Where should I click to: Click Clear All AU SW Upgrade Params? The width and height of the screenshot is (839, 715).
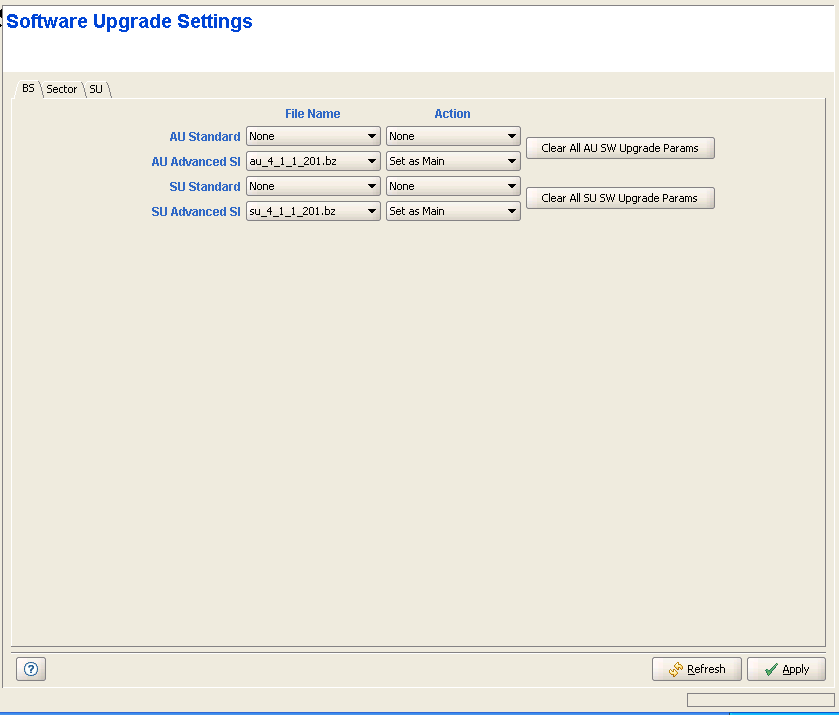coord(620,148)
